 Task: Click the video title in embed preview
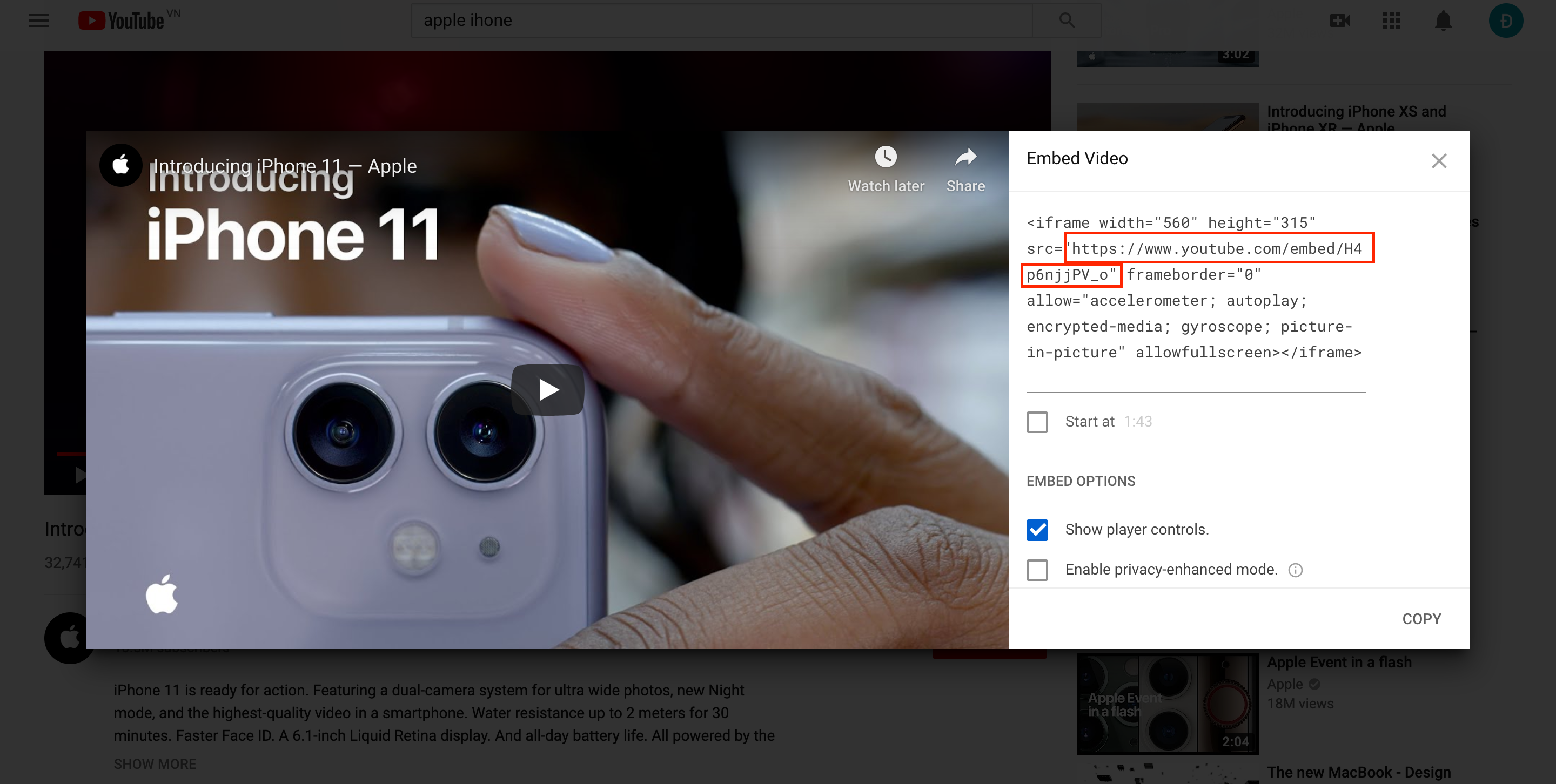pos(285,166)
